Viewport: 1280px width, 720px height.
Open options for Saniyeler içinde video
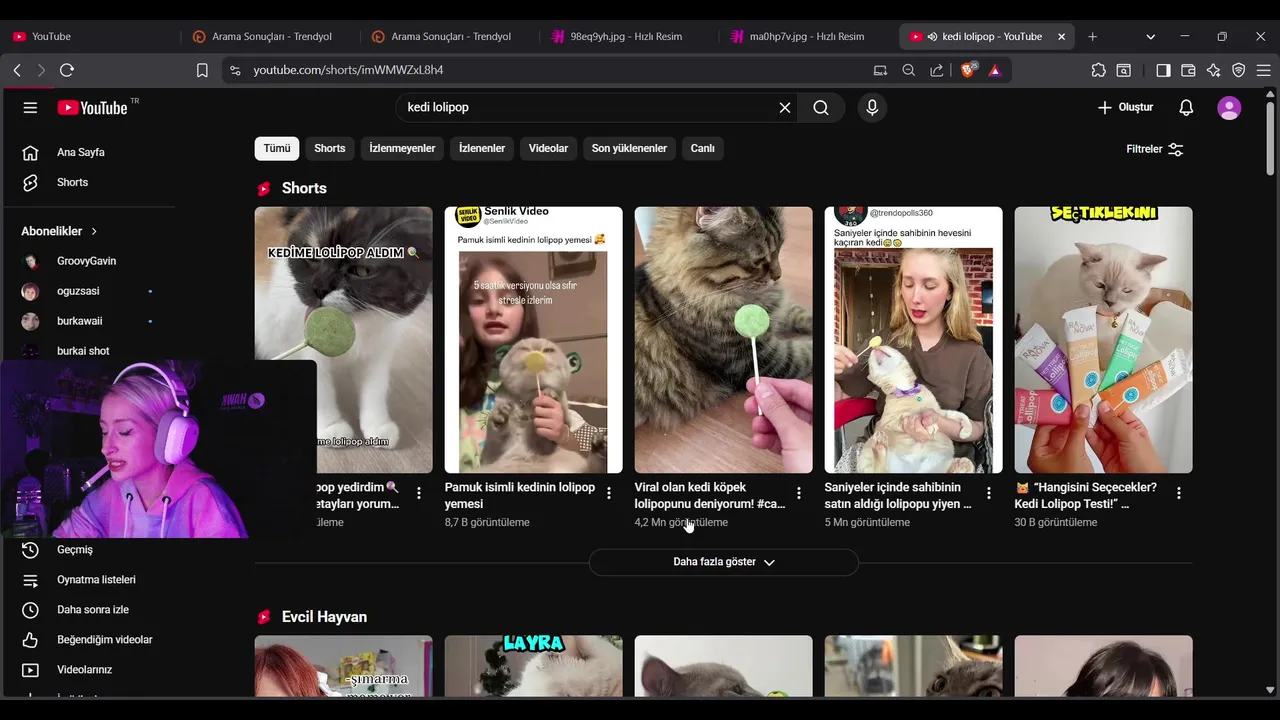[x=989, y=493]
